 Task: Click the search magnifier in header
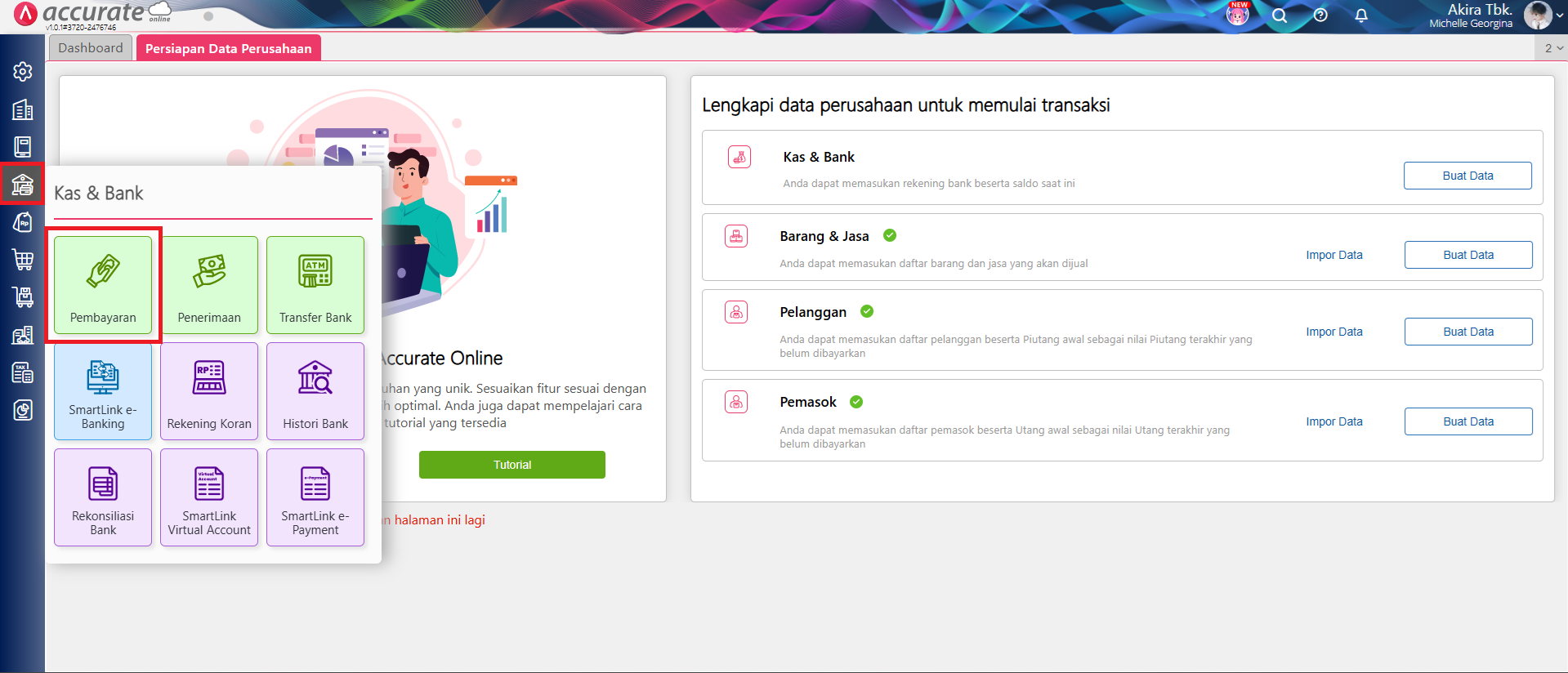pyautogui.click(x=1280, y=16)
